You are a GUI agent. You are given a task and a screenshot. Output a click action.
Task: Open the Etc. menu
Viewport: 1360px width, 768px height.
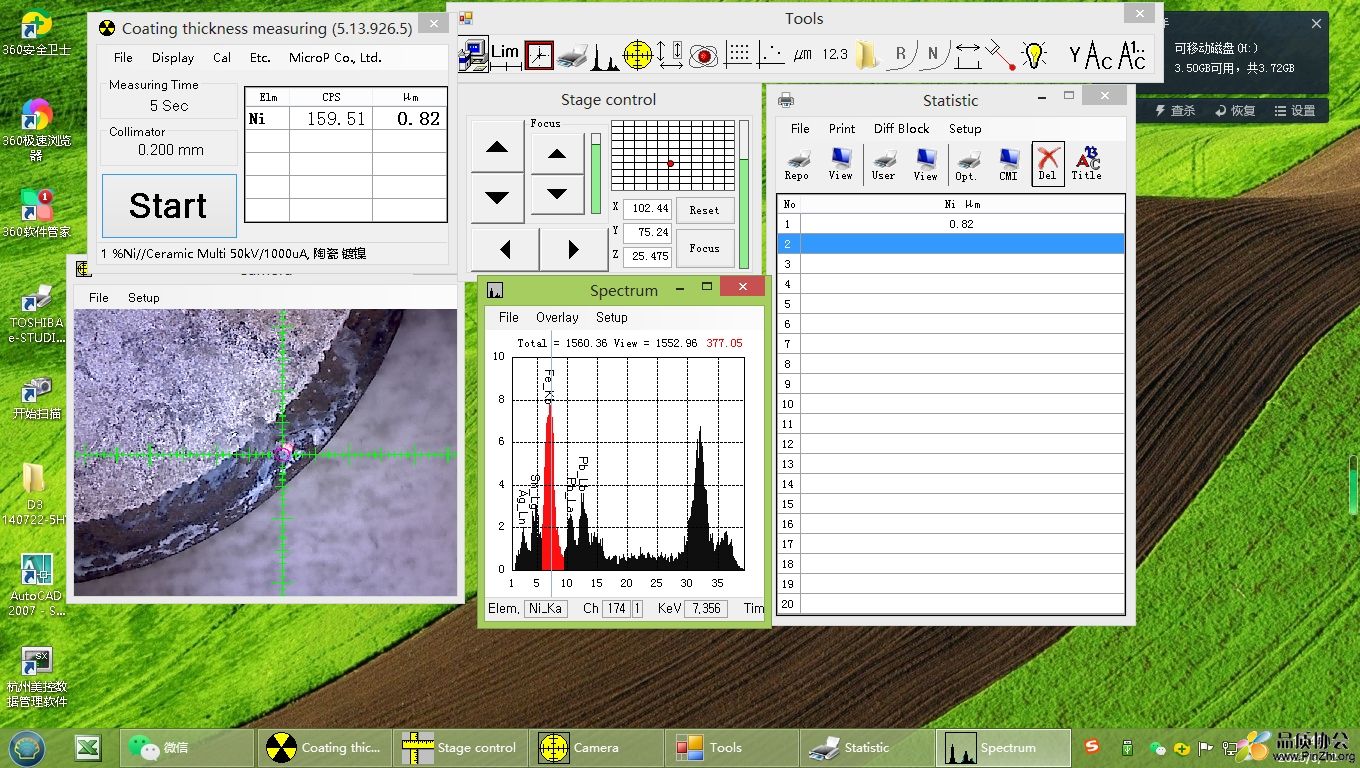pos(260,57)
